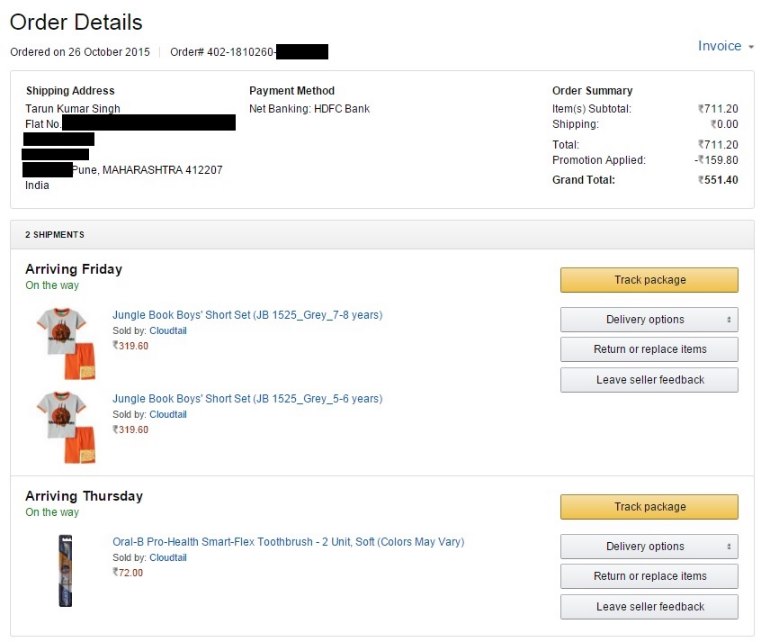This screenshot has width=770, height=642.
Task: Open Cloudtail seller link for 5-6 years set
Action: point(168,415)
